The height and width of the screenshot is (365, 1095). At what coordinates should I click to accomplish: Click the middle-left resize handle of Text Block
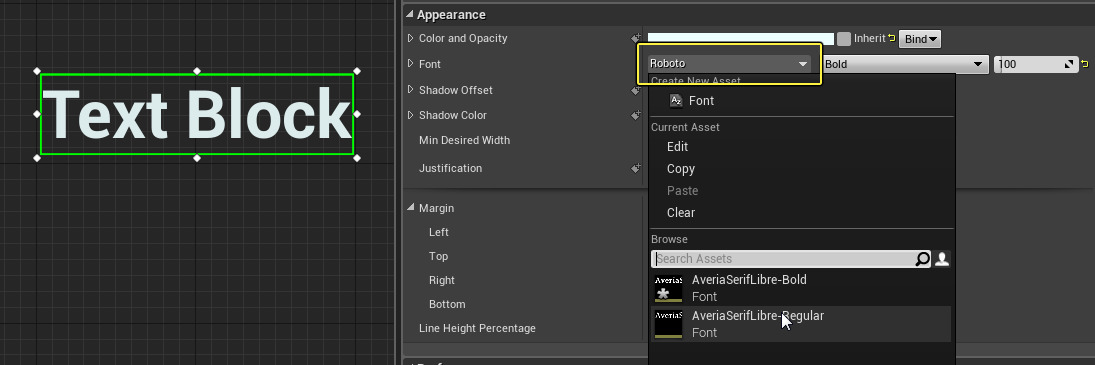tap(37, 114)
